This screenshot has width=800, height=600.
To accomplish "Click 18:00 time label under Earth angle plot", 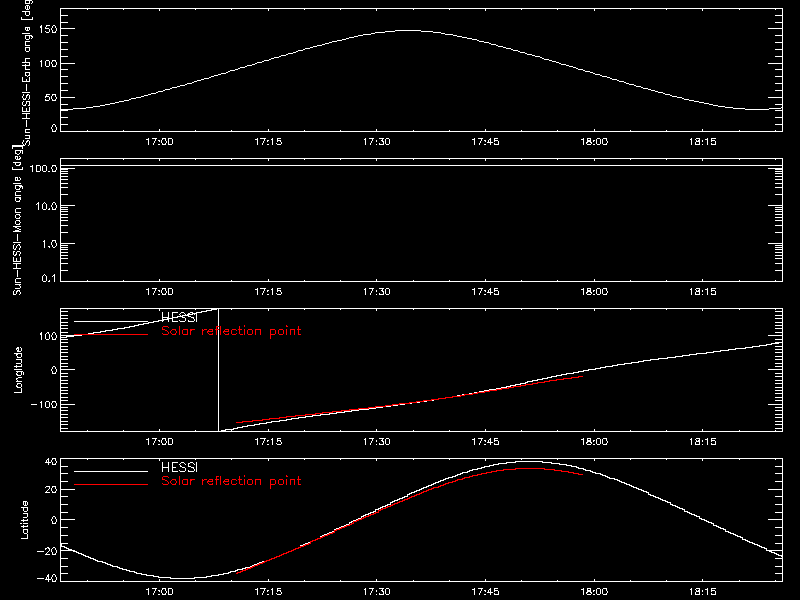I will click(x=594, y=142).
